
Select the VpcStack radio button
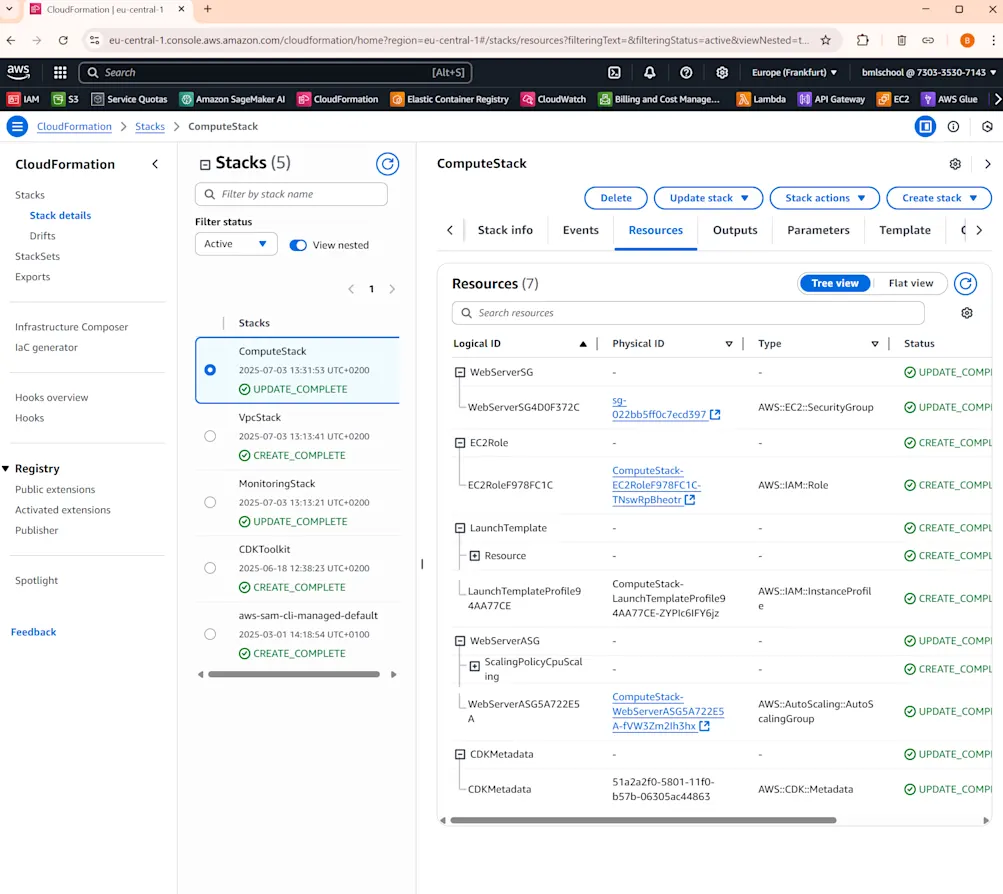(x=210, y=435)
